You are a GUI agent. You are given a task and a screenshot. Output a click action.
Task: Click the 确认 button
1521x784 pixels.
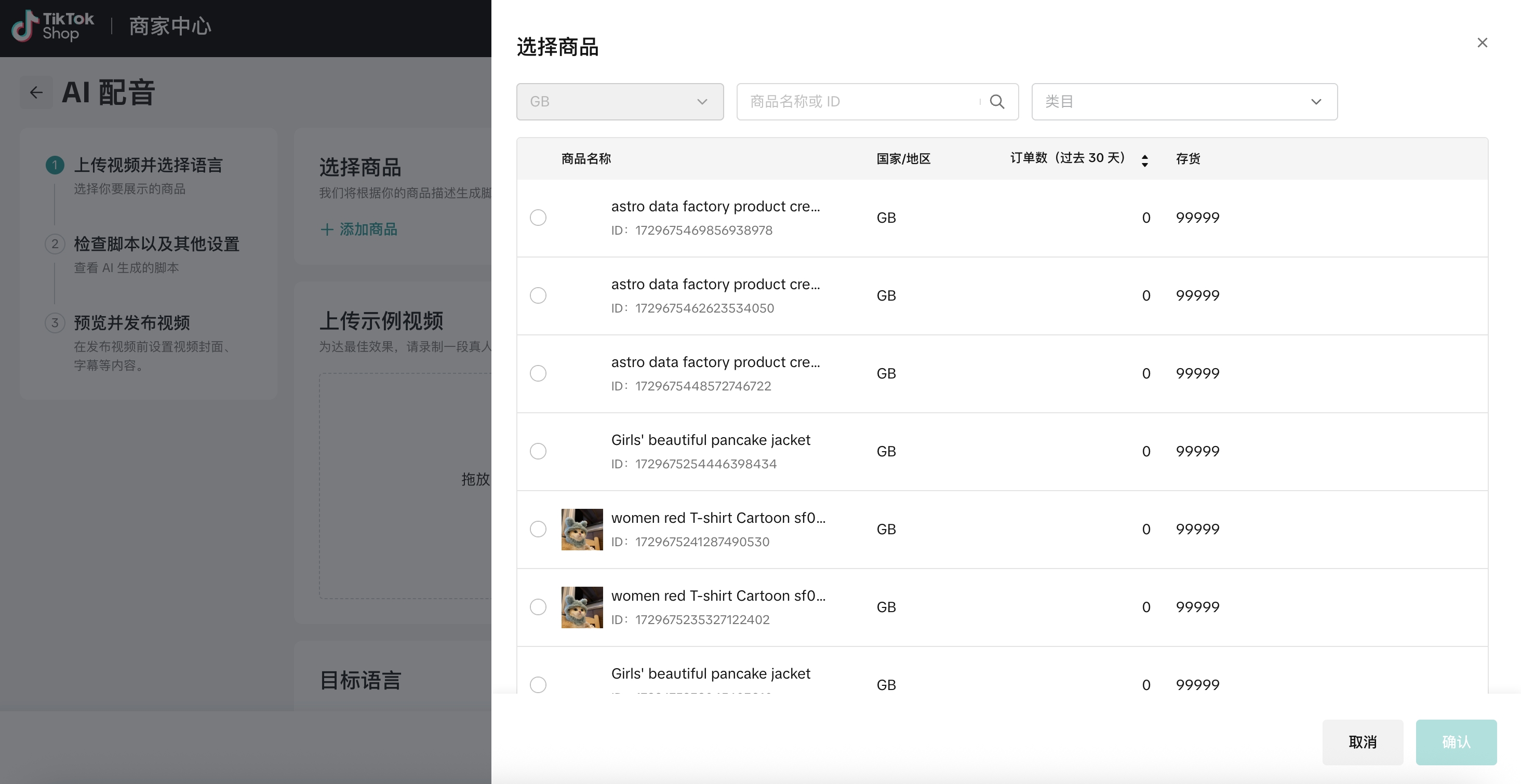pos(1456,742)
